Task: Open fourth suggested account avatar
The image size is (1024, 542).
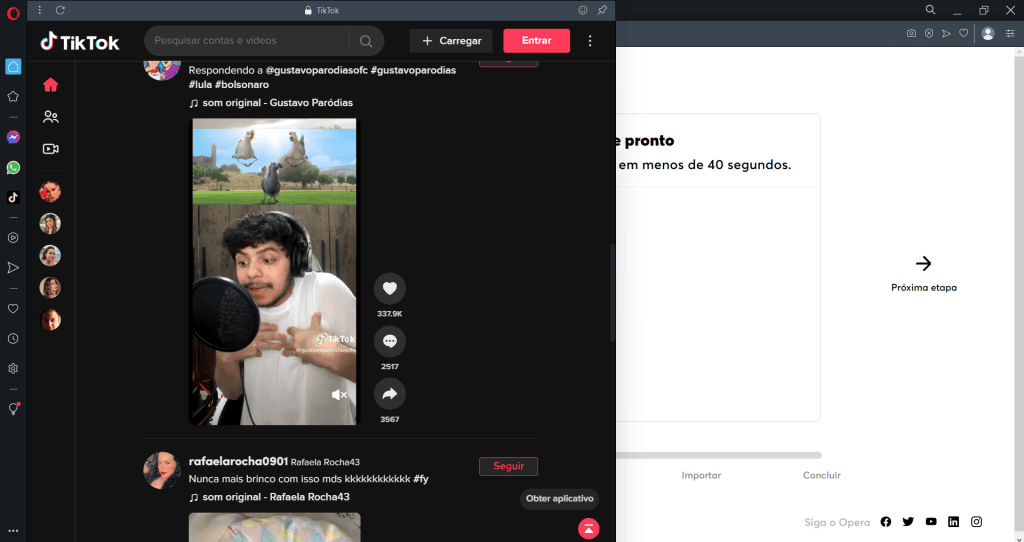Action: tap(50, 287)
